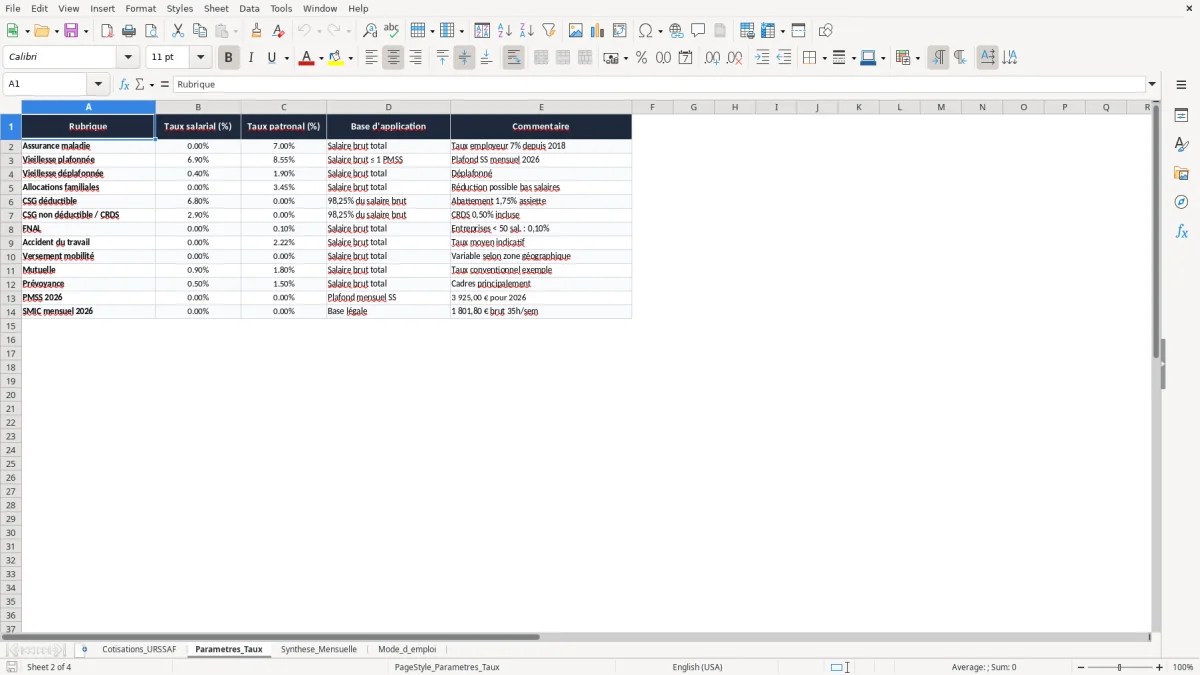
Task: Expand Name Box A1 dropdown
Action: pyautogui.click(x=98, y=84)
